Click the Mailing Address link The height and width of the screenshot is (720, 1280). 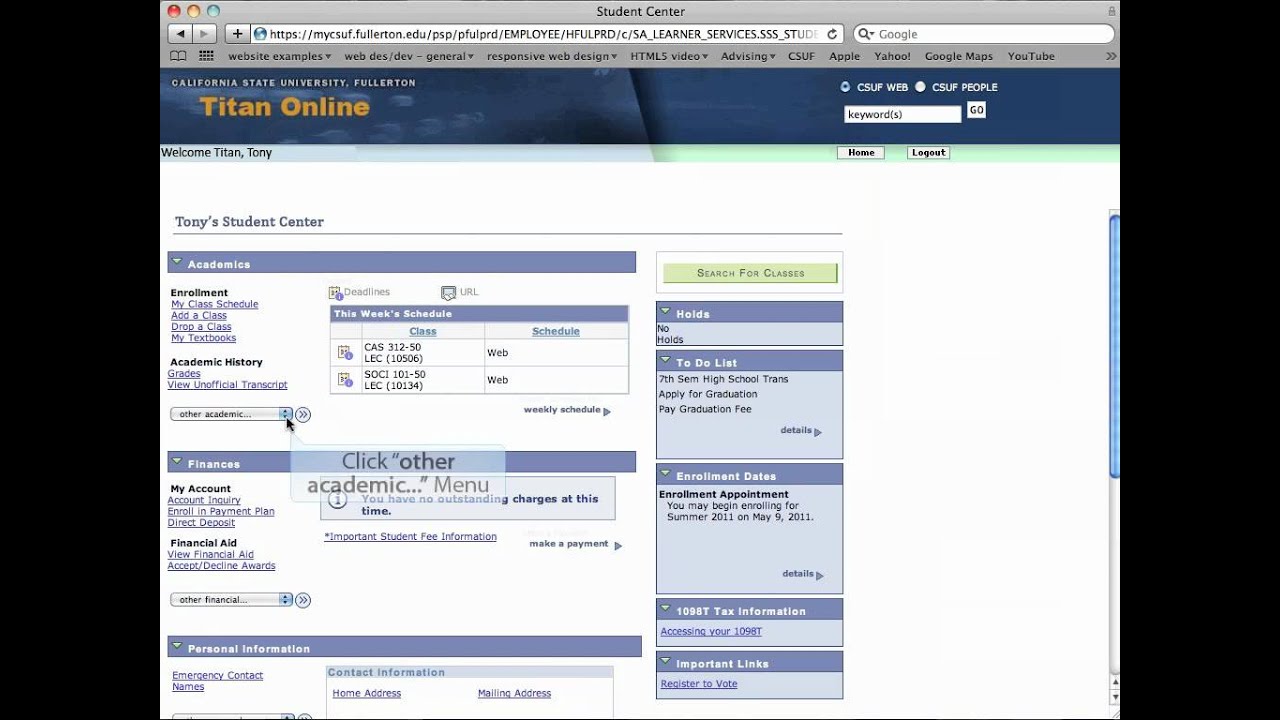coord(514,694)
